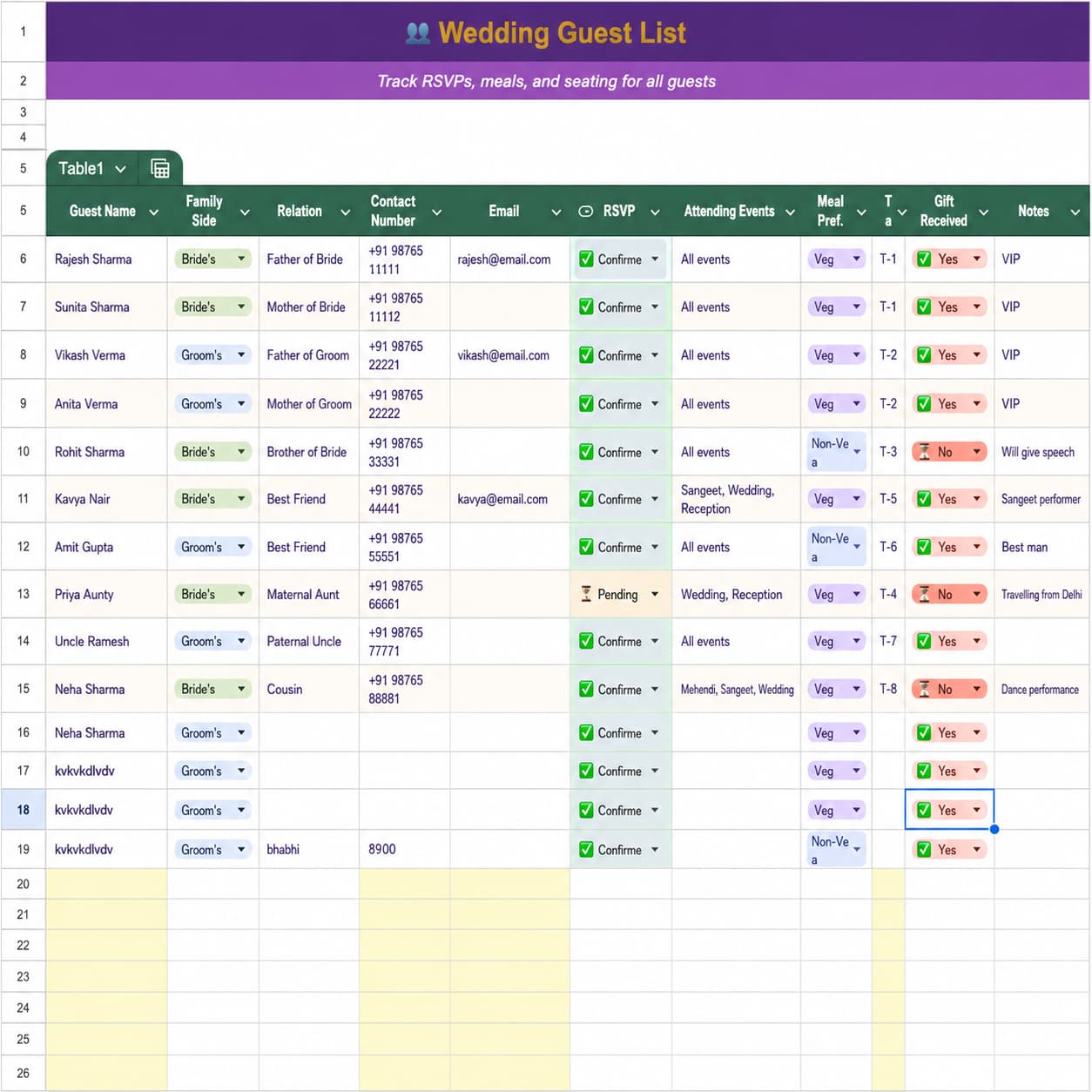Image resolution: width=1092 pixels, height=1092 pixels.
Task: Open the Attending Events column header menu
Action: (790, 212)
